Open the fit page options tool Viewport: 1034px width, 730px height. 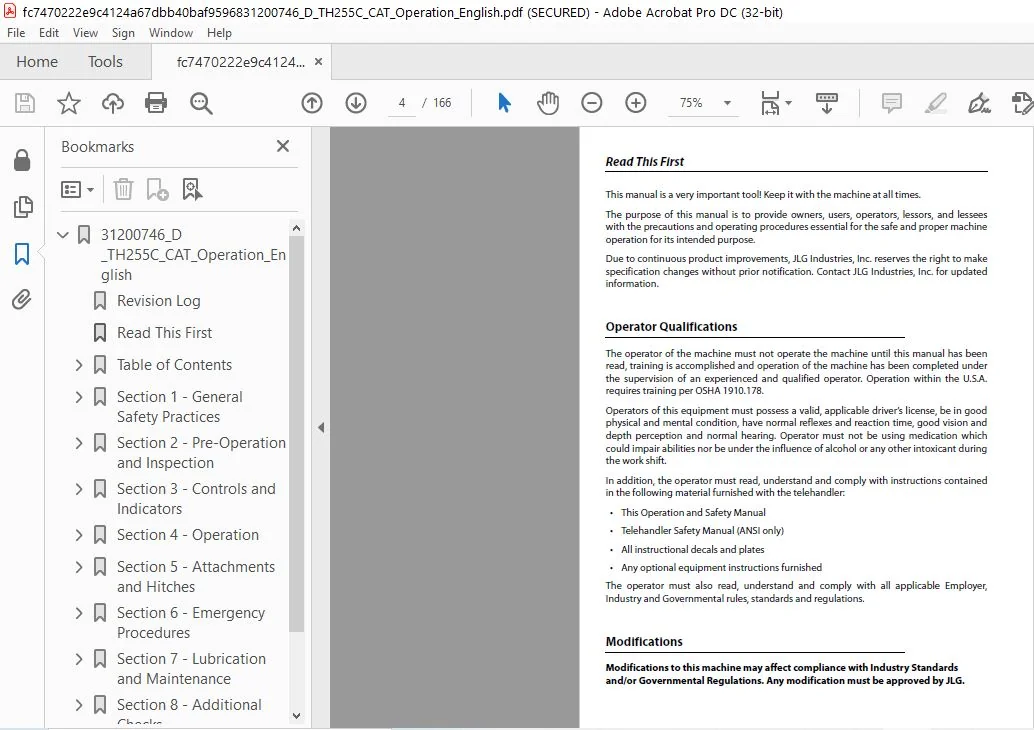tap(776, 103)
